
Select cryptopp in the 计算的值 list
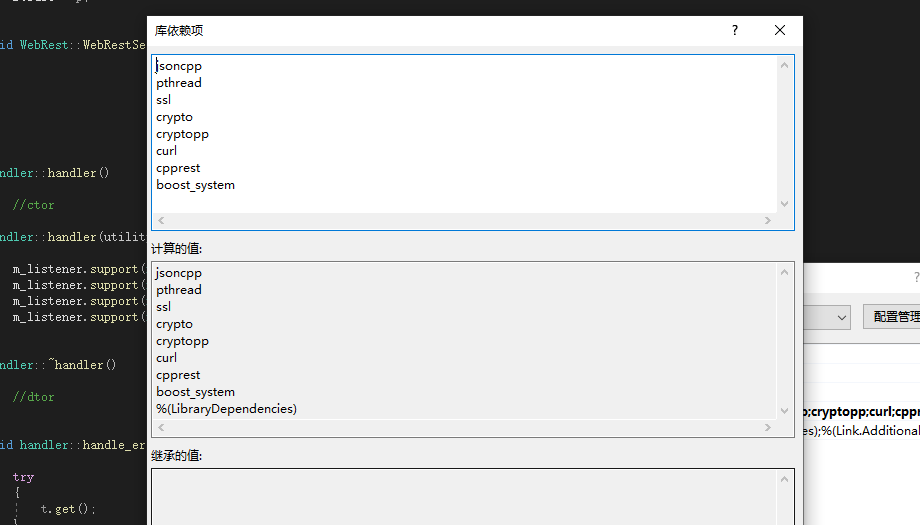(x=182, y=341)
